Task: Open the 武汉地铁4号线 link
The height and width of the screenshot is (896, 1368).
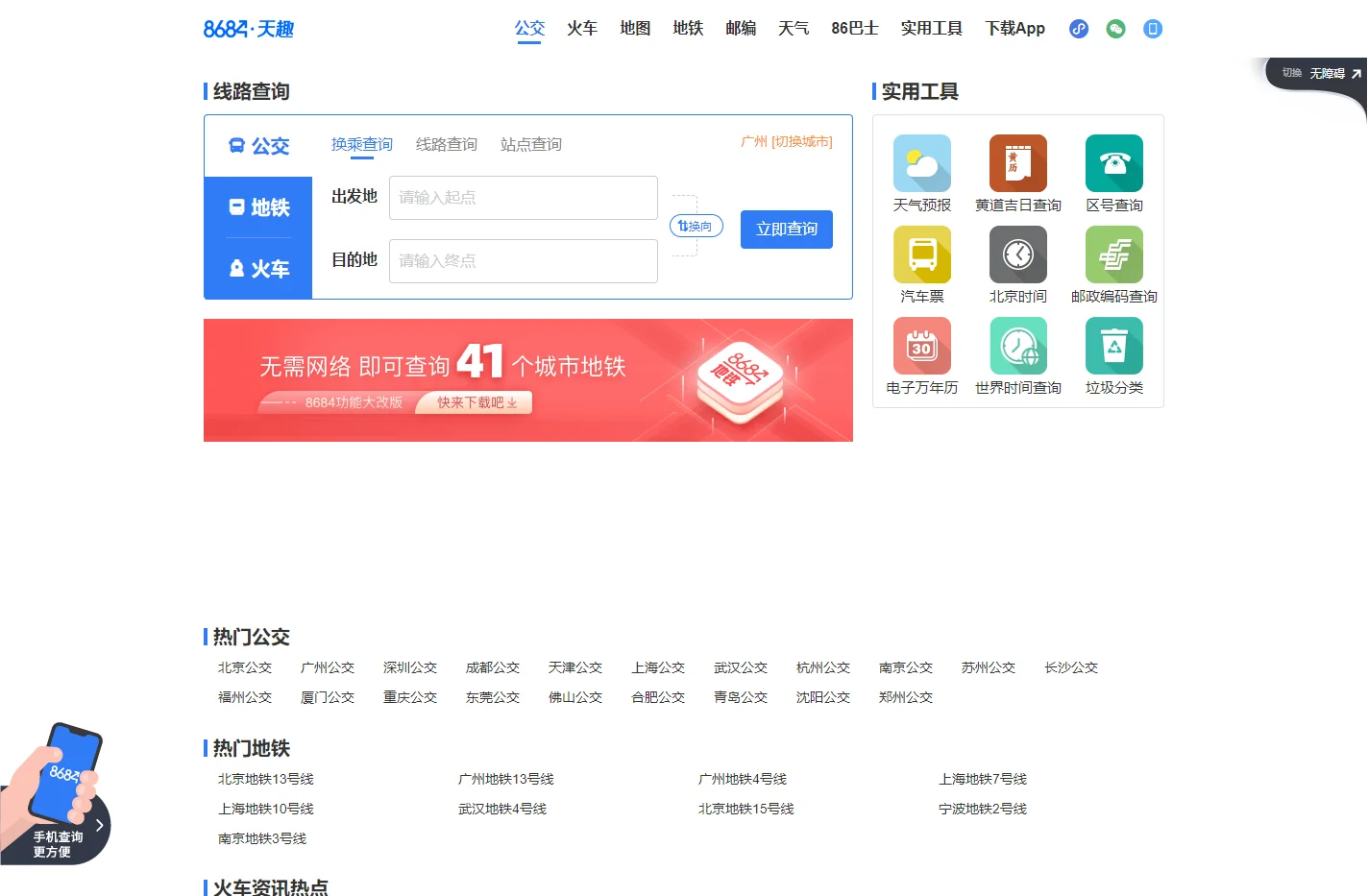Action: click(x=502, y=809)
